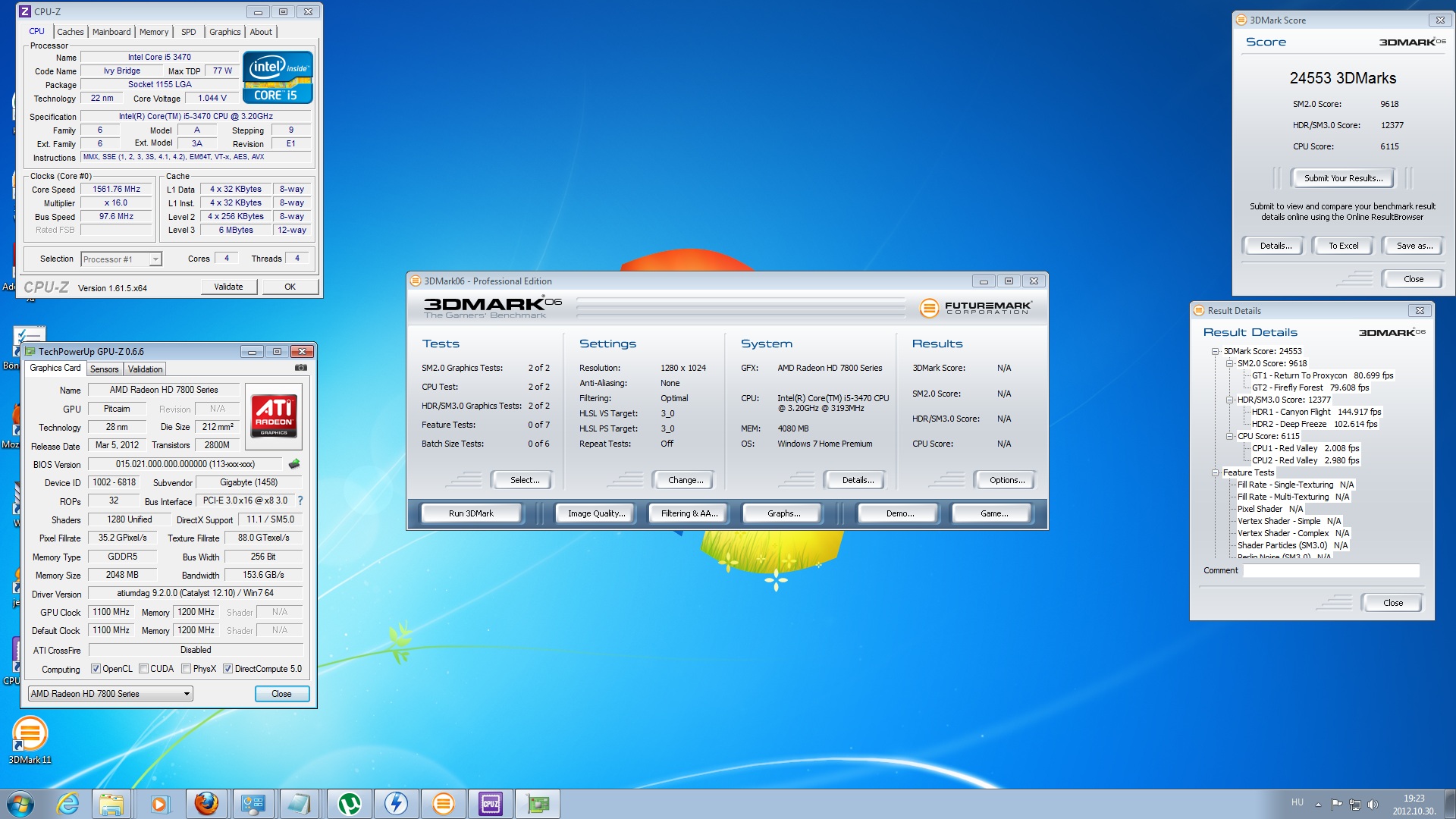This screenshot has height=819, width=1456.
Task: Switch to the CPU-Z Memory tab
Action: 154,32
